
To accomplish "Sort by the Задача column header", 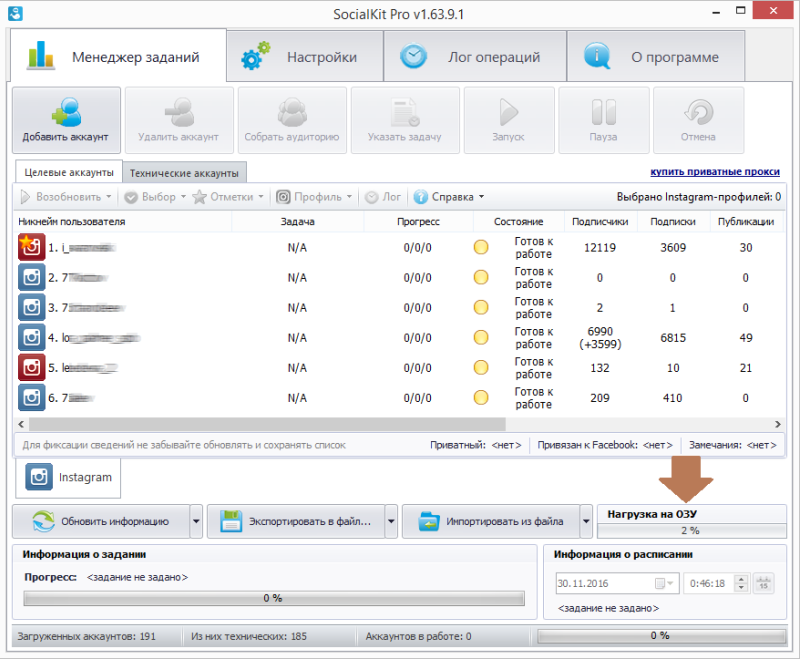I will [297, 222].
